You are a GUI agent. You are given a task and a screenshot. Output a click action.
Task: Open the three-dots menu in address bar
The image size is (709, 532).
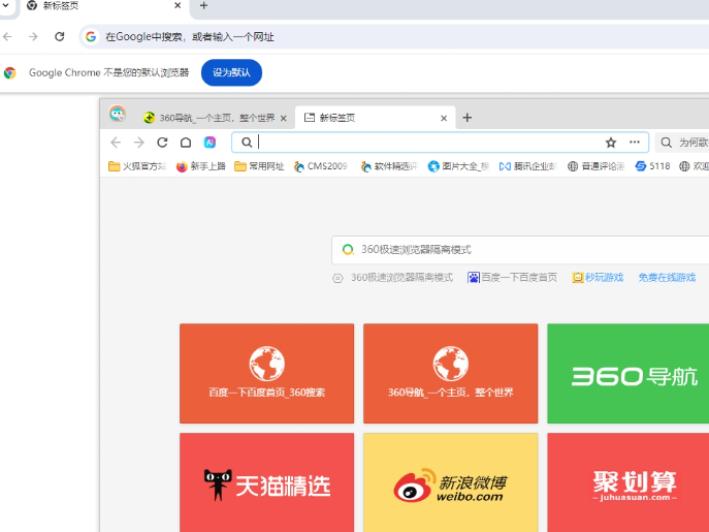pyautogui.click(x=634, y=142)
